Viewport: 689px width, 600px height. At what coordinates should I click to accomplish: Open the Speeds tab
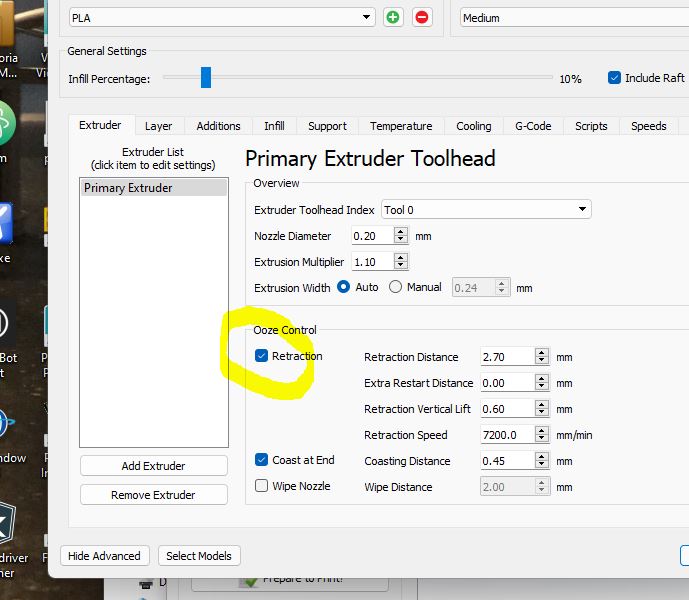[649, 126]
